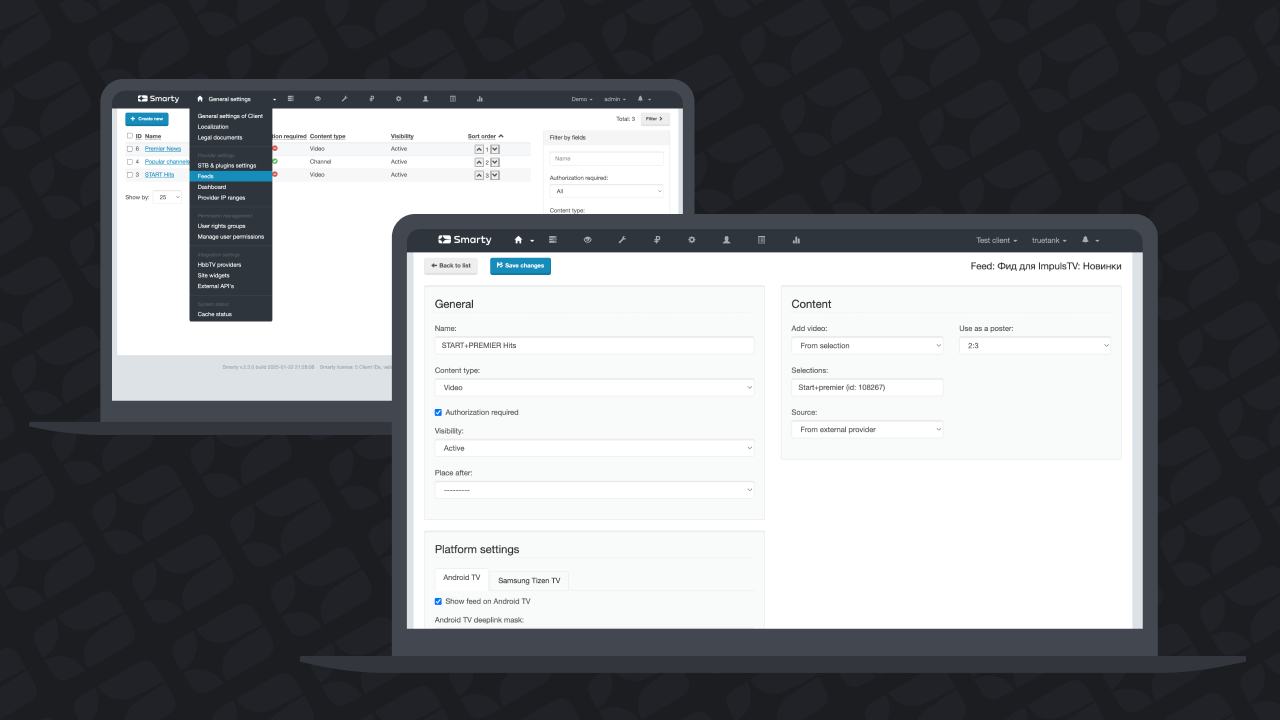Click the user profile icon in front navbar

pos(726,240)
